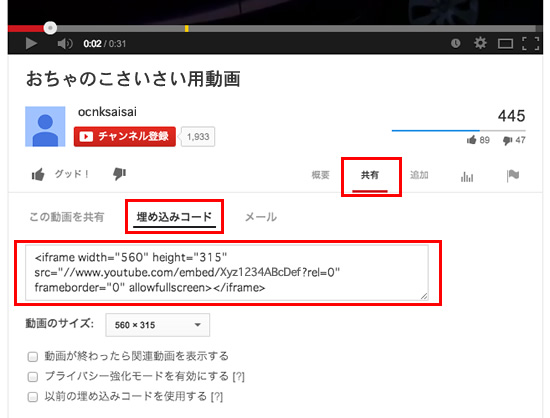Open the メール sharing tab

tap(261, 217)
